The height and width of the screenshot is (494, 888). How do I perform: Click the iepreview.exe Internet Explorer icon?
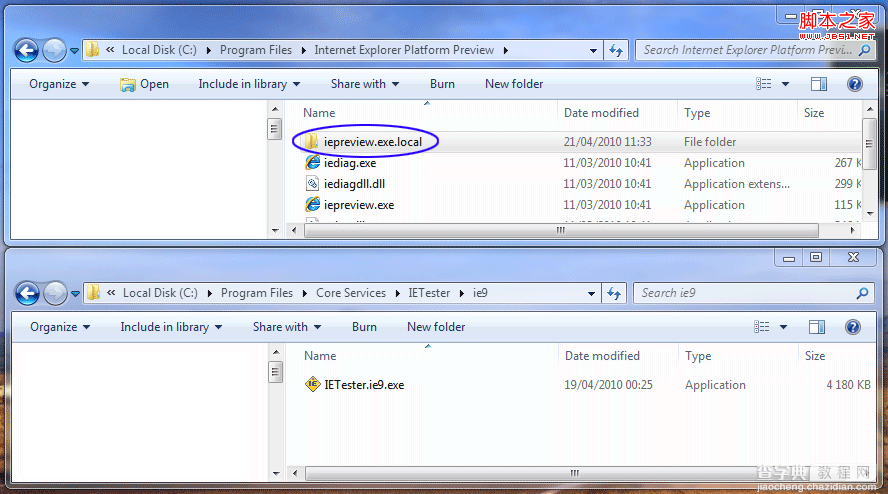click(312, 205)
